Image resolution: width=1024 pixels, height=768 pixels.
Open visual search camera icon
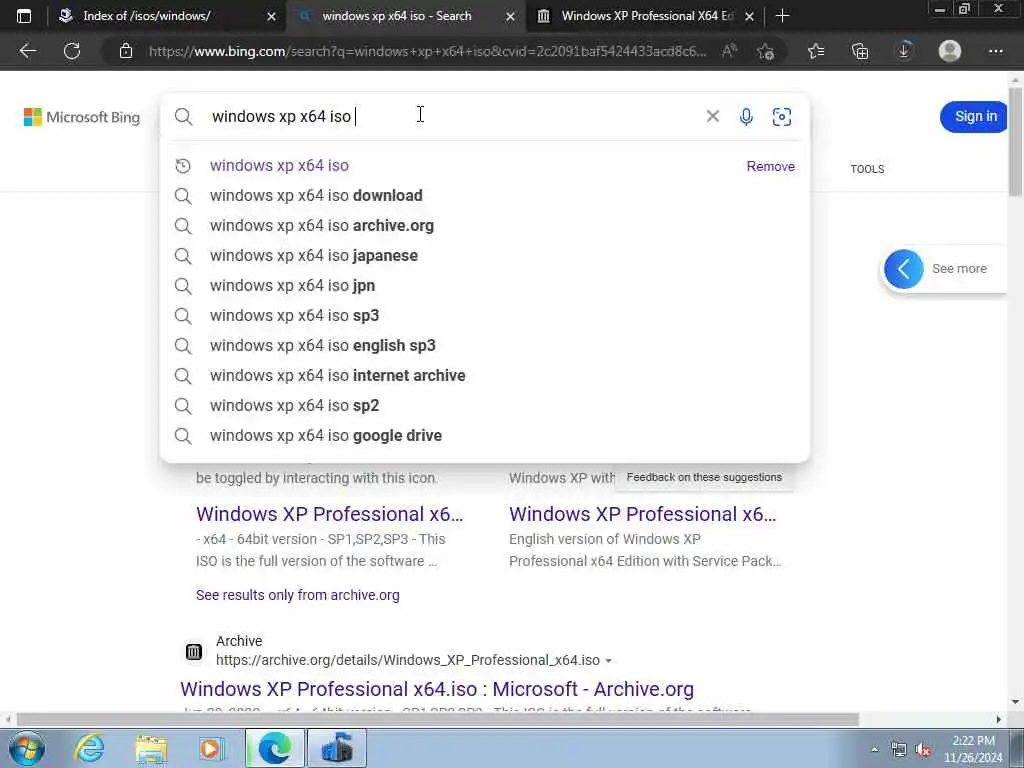782,116
